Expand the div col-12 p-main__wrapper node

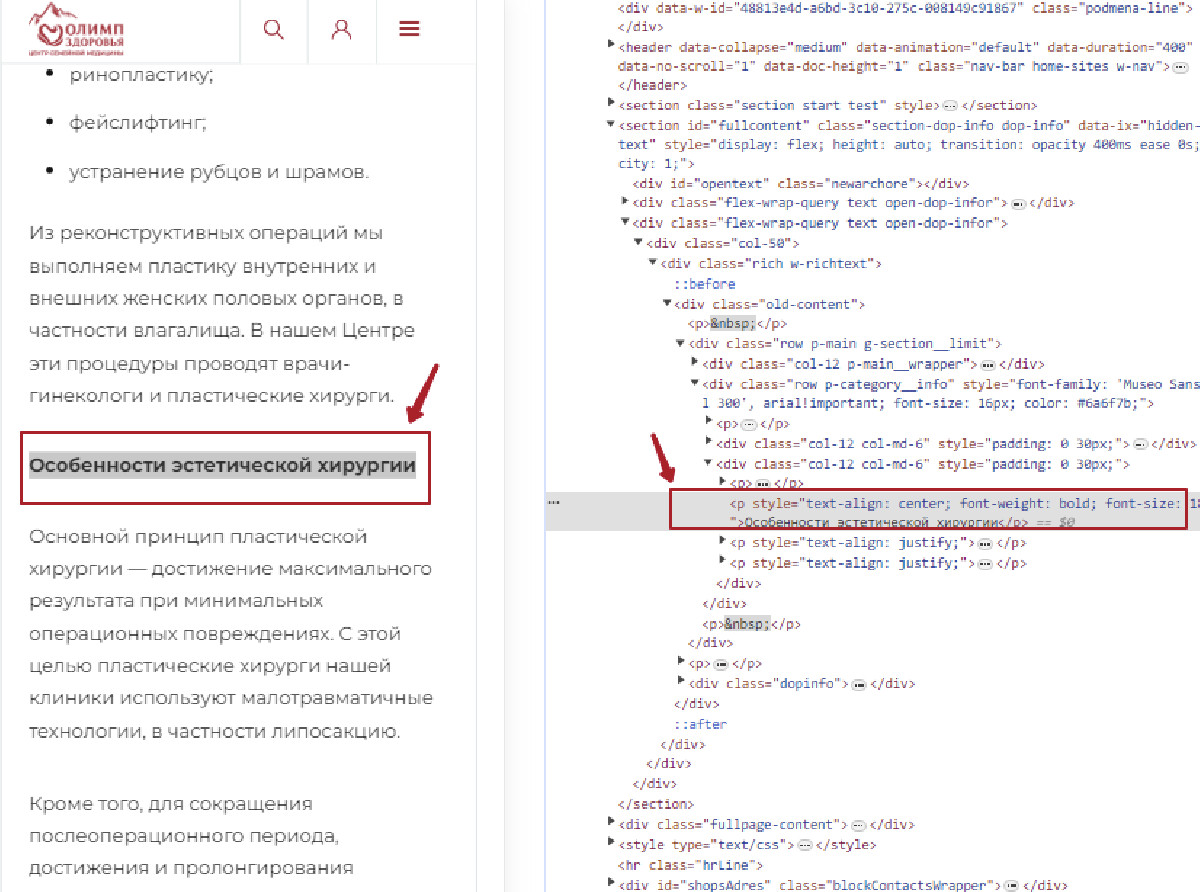pos(696,364)
